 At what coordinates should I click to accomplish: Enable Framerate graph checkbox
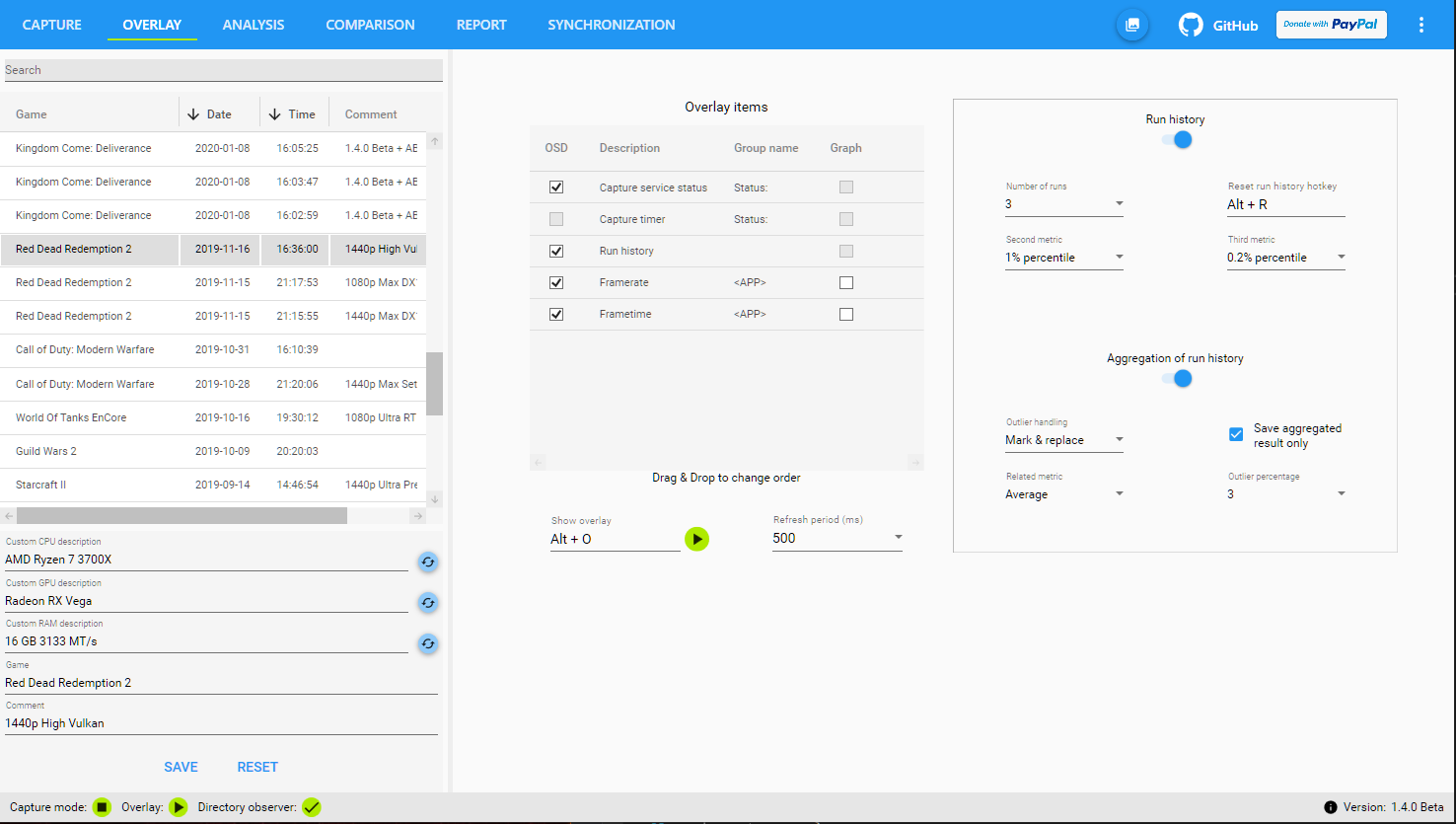pyautogui.click(x=845, y=282)
